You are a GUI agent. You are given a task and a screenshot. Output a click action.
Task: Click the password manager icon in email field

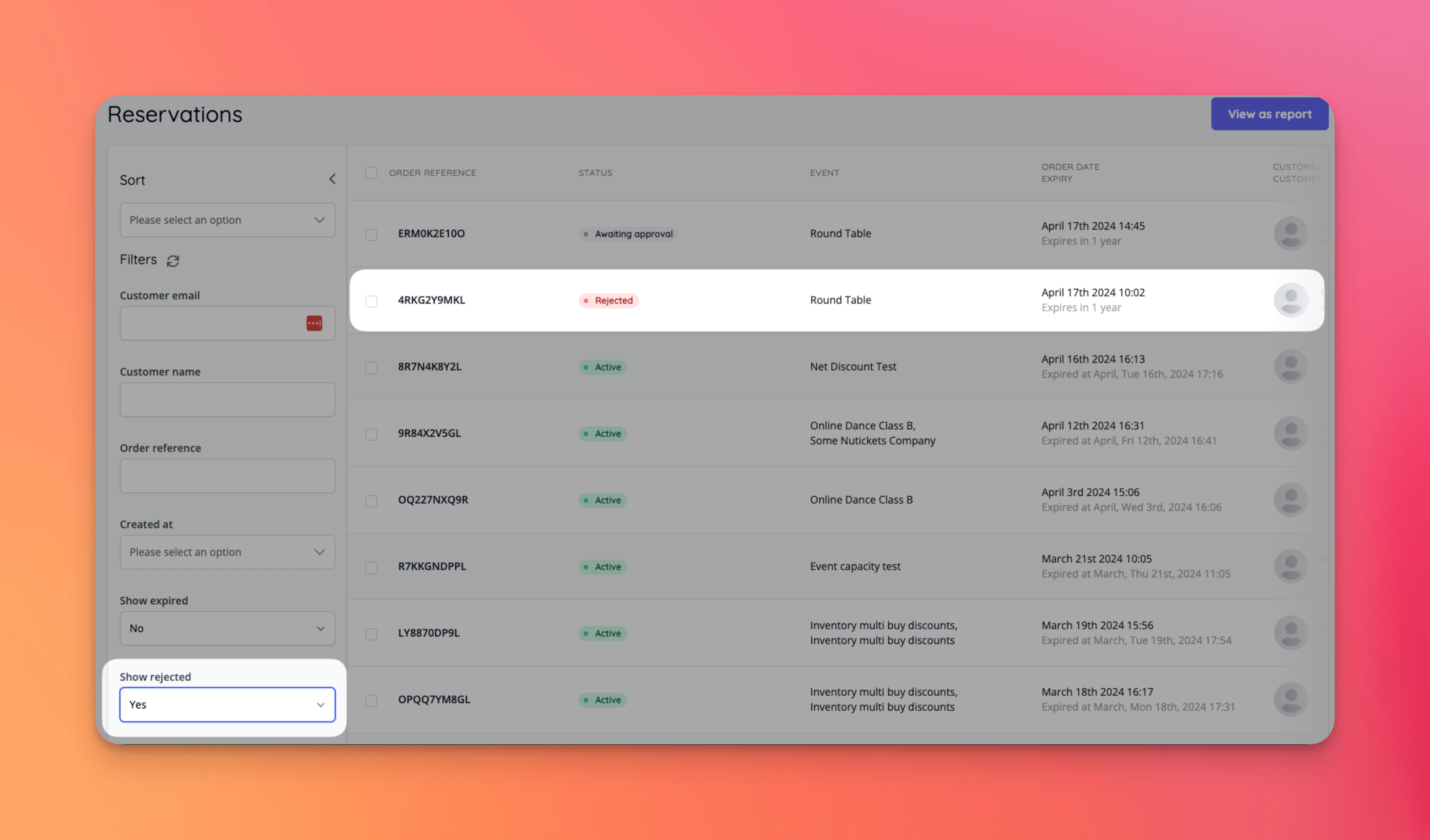tap(314, 323)
